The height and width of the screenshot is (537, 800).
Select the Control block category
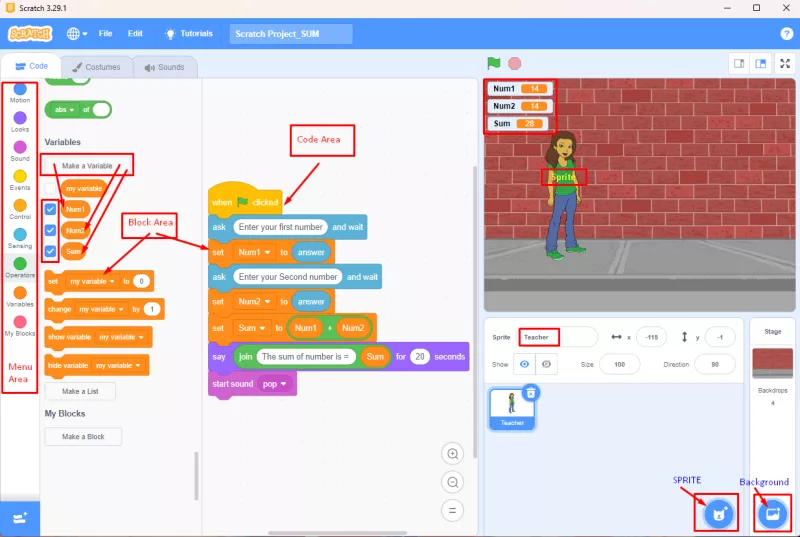(x=20, y=209)
